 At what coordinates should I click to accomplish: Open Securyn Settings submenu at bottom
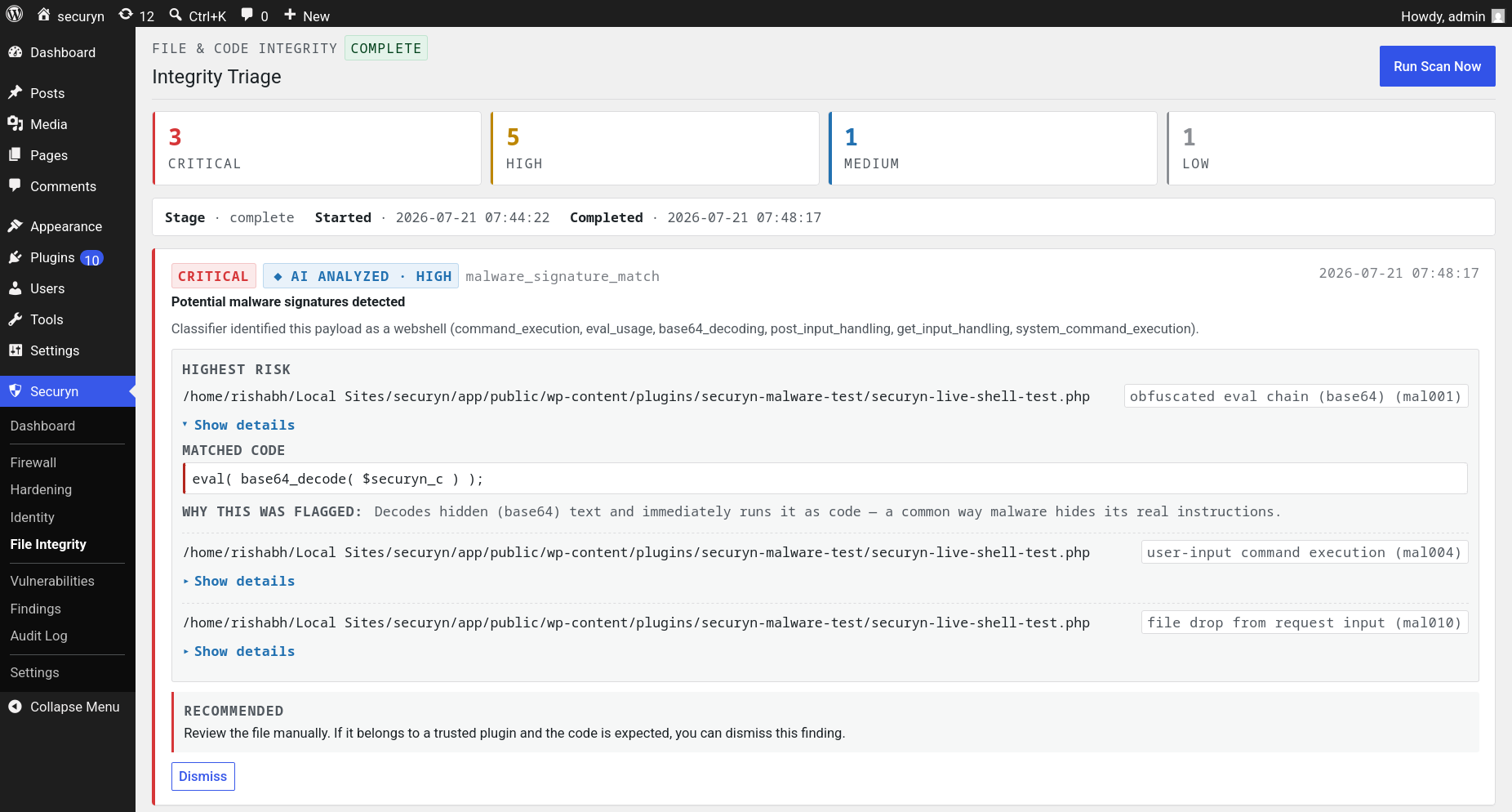click(34, 672)
